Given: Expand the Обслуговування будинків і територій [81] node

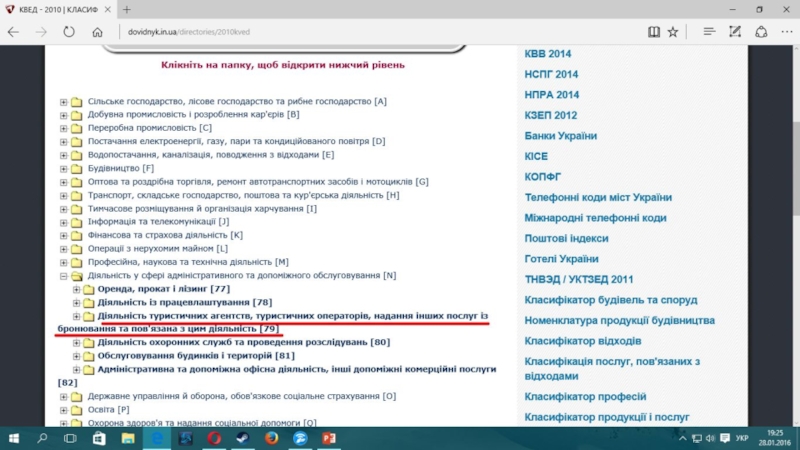Looking at the screenshot, I should (x=76, y=356).
